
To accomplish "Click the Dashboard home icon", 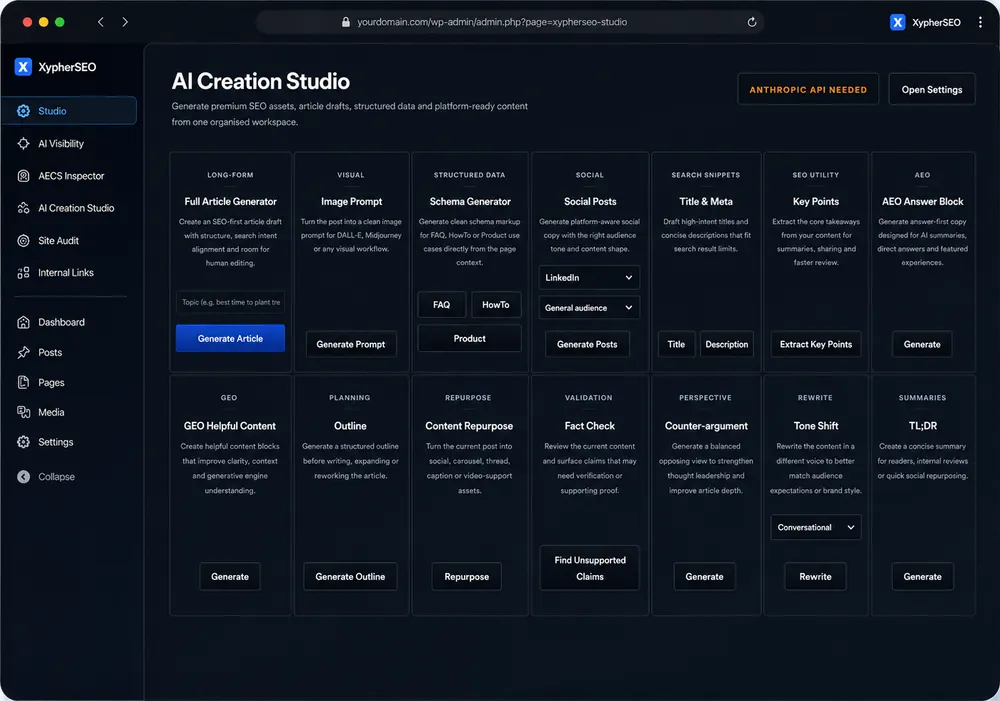I will pyautogui.click(x=24, y=322).
